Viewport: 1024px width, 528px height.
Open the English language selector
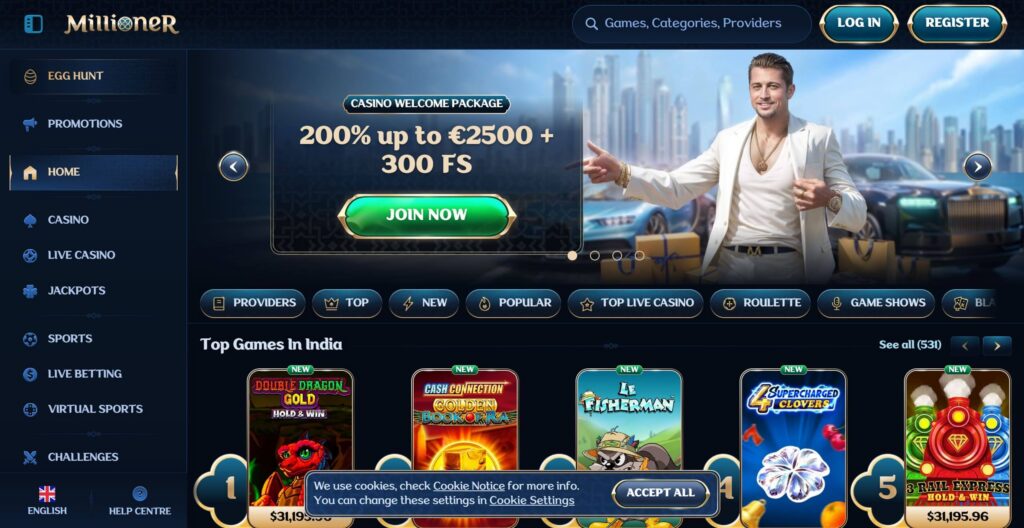pyautogui.click(x=47, y=501)
